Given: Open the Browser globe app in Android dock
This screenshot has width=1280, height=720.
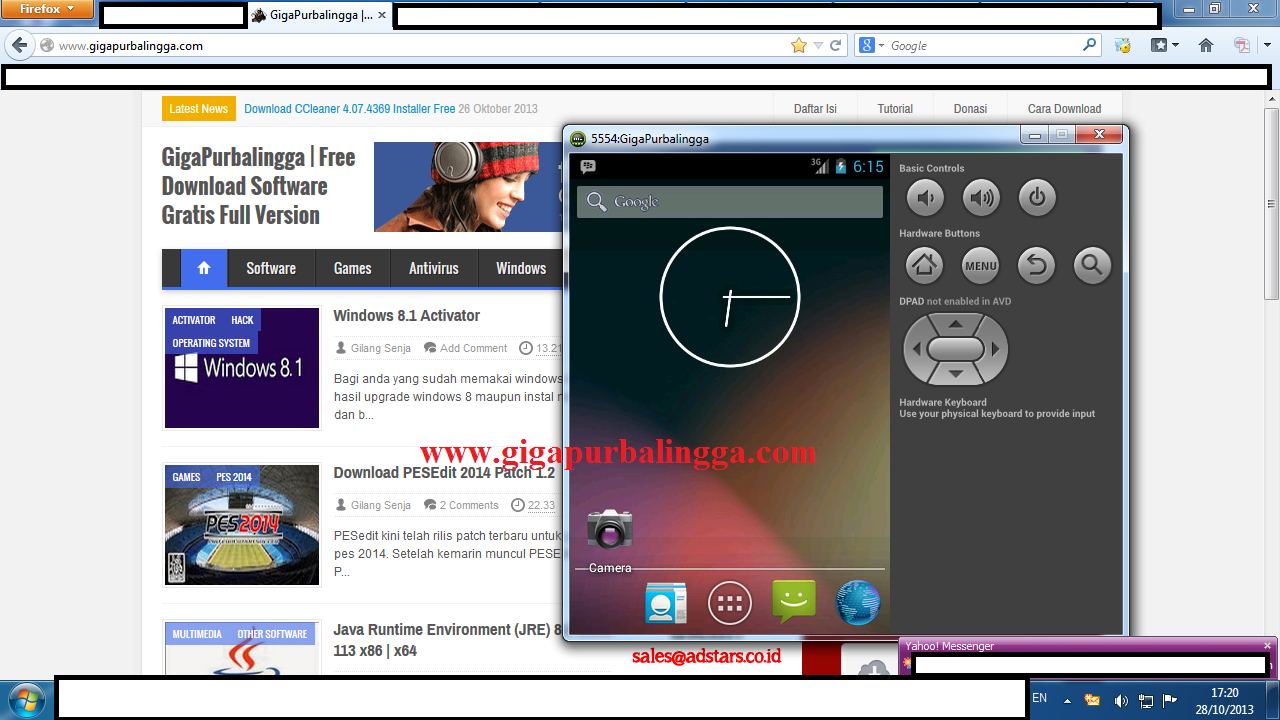Looking at the screenshot, I should (858, 602).
